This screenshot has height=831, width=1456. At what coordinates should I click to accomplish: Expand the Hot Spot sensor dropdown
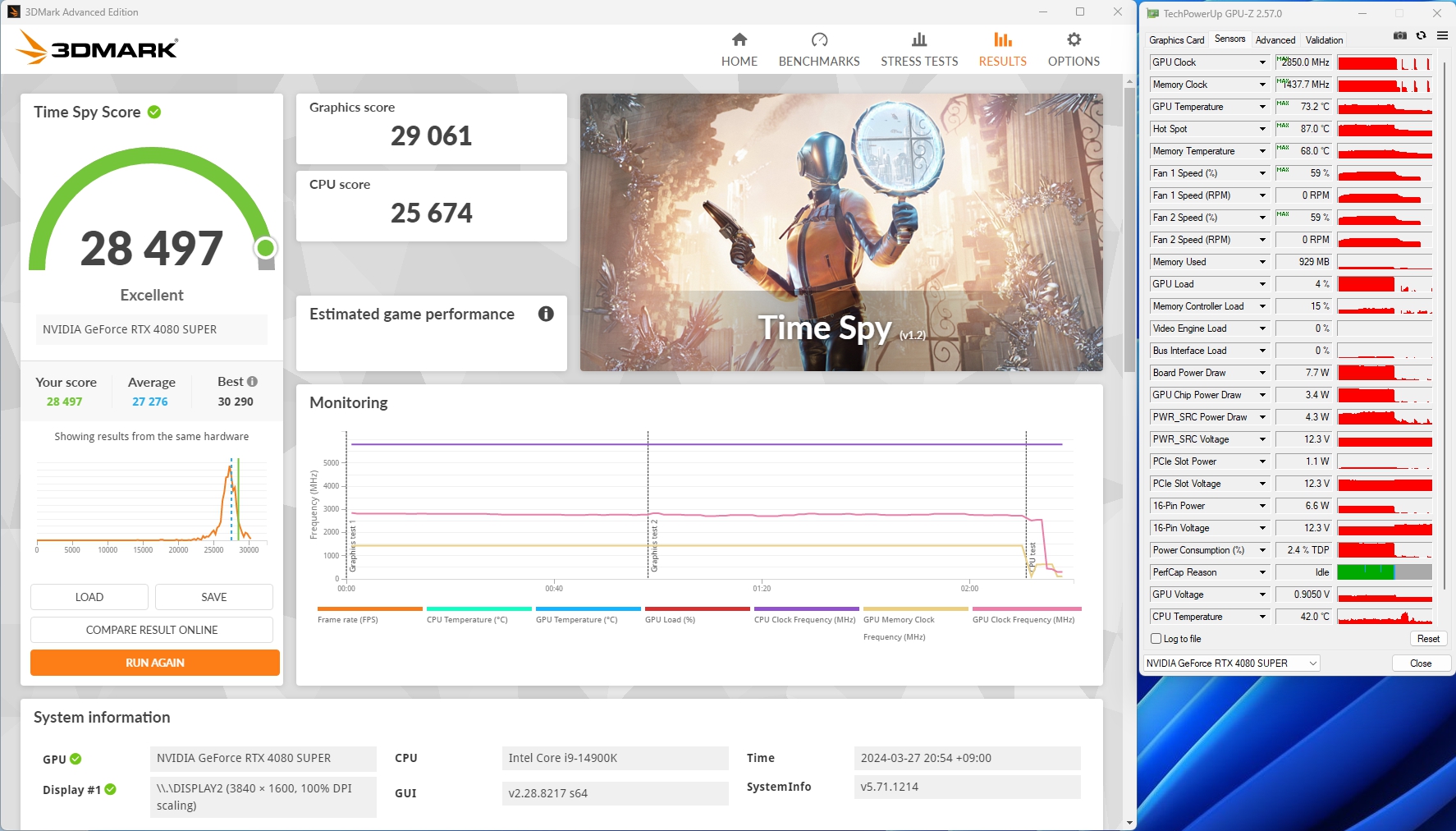tap(1262, 129)
